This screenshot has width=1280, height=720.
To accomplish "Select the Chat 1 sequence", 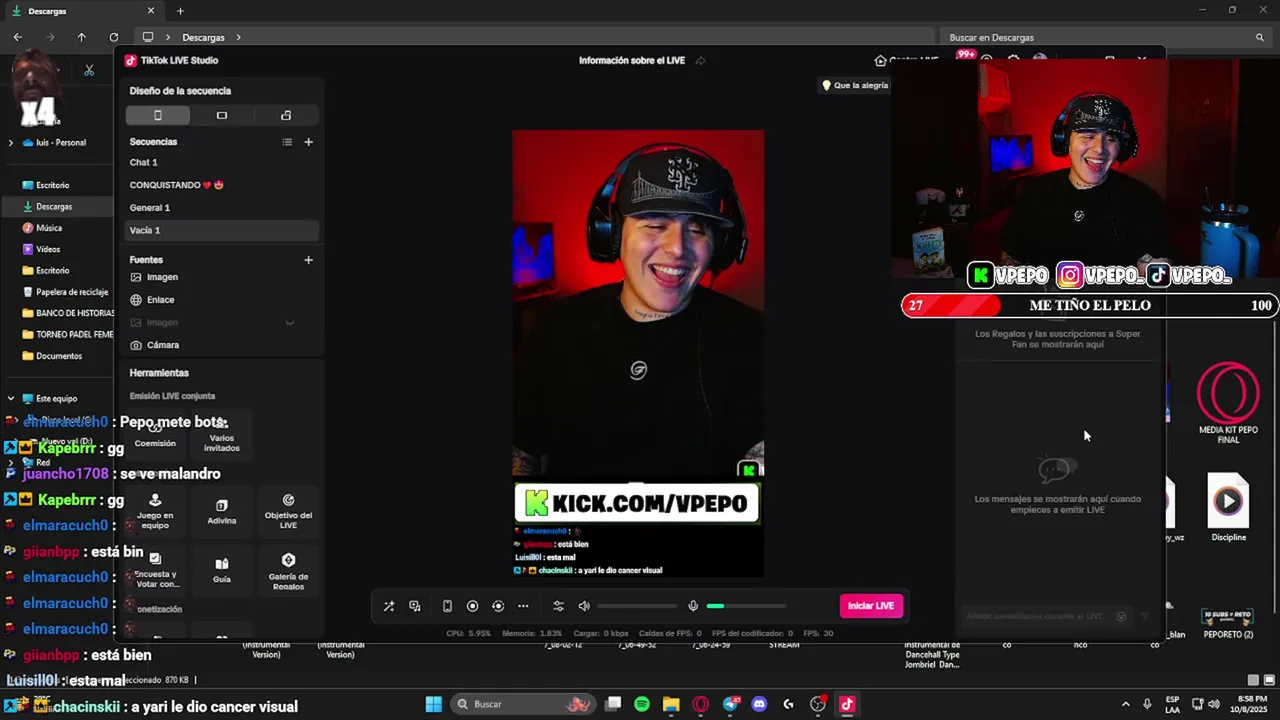I will click(x=222, y=162).
